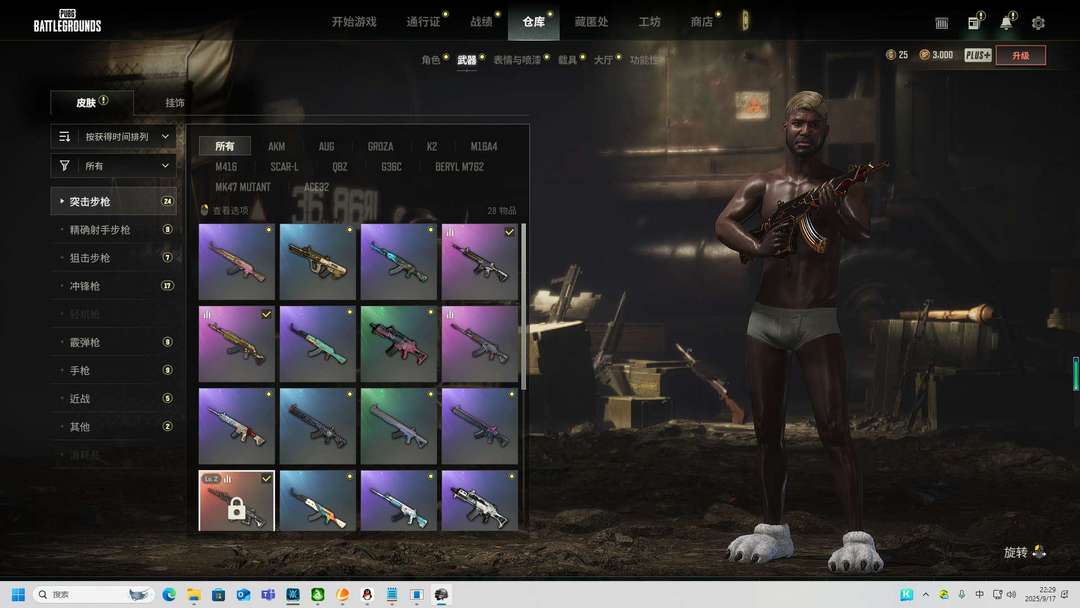Open the Windows Start menu

[19, 594]
